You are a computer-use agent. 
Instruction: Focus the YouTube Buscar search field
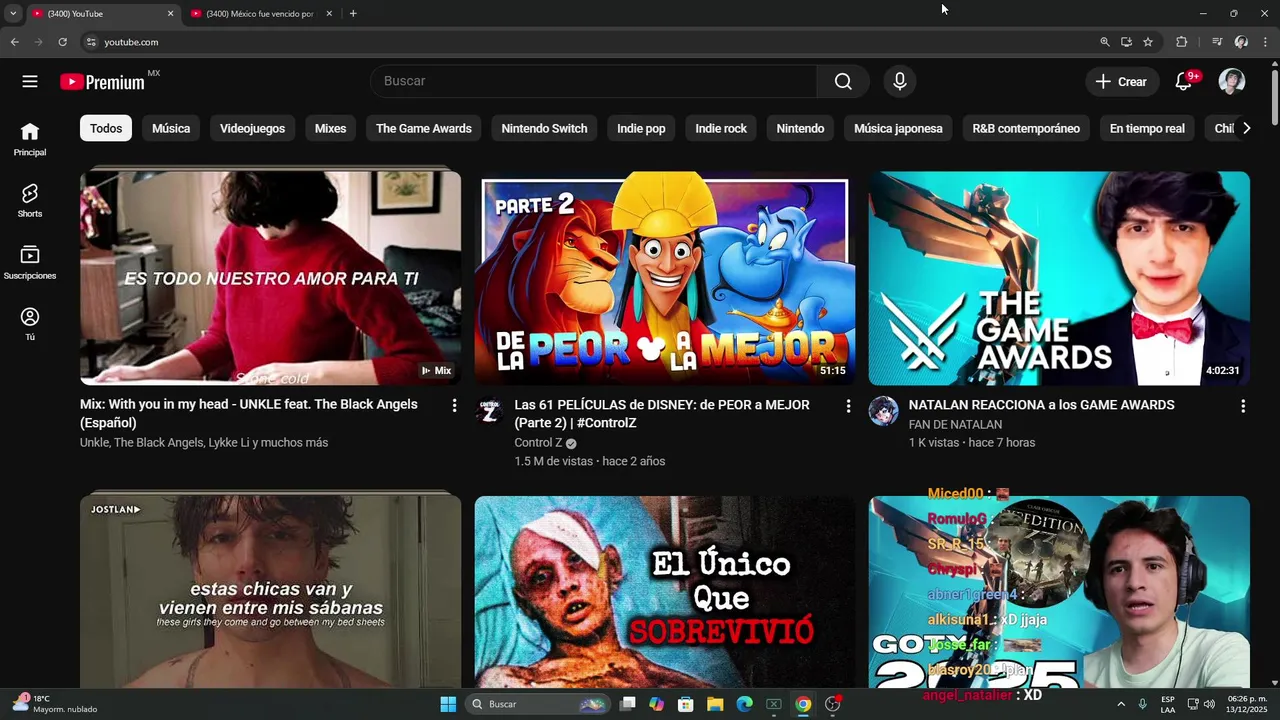click(x=593, y=81)
